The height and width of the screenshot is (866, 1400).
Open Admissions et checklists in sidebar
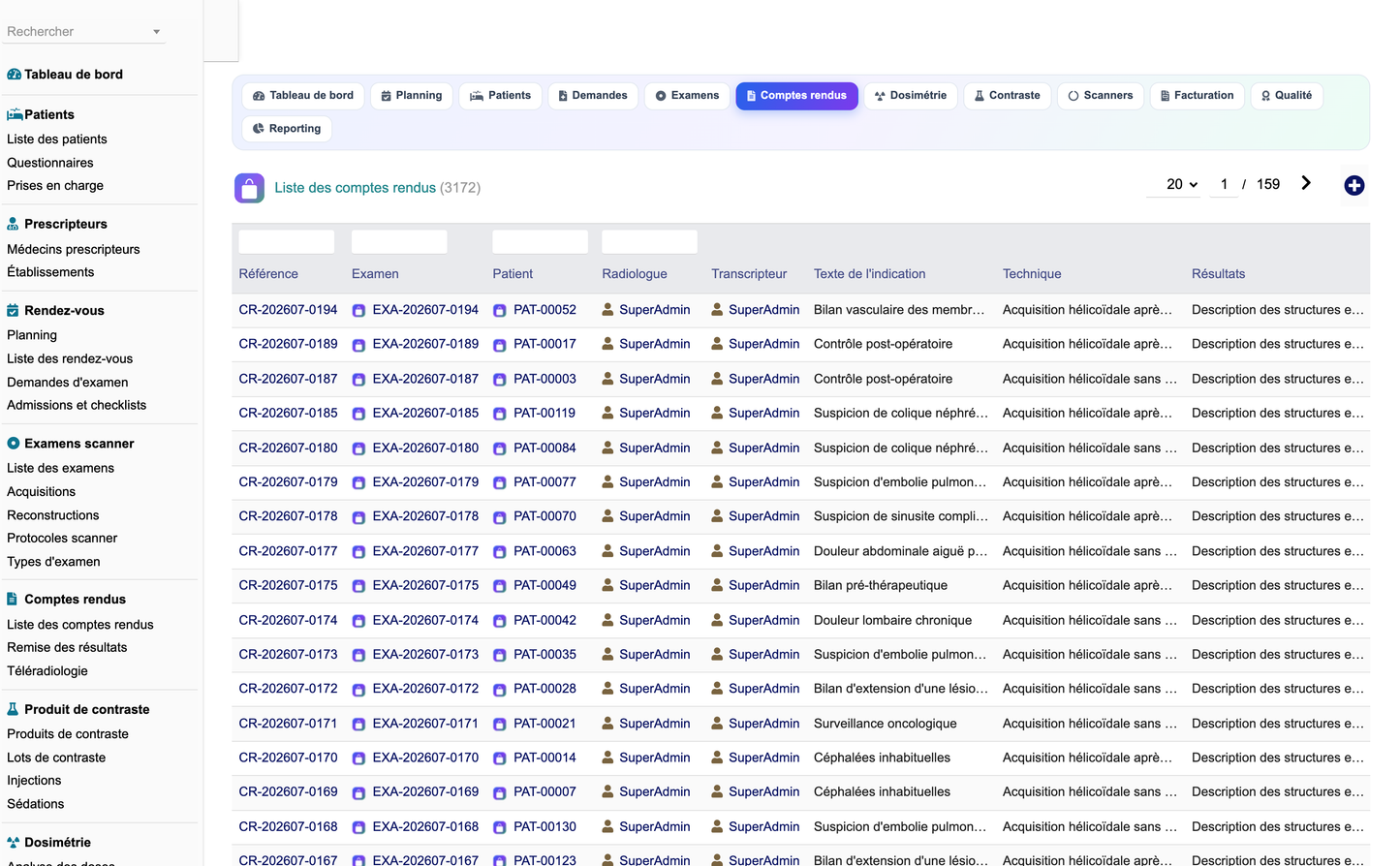(77, 406)
